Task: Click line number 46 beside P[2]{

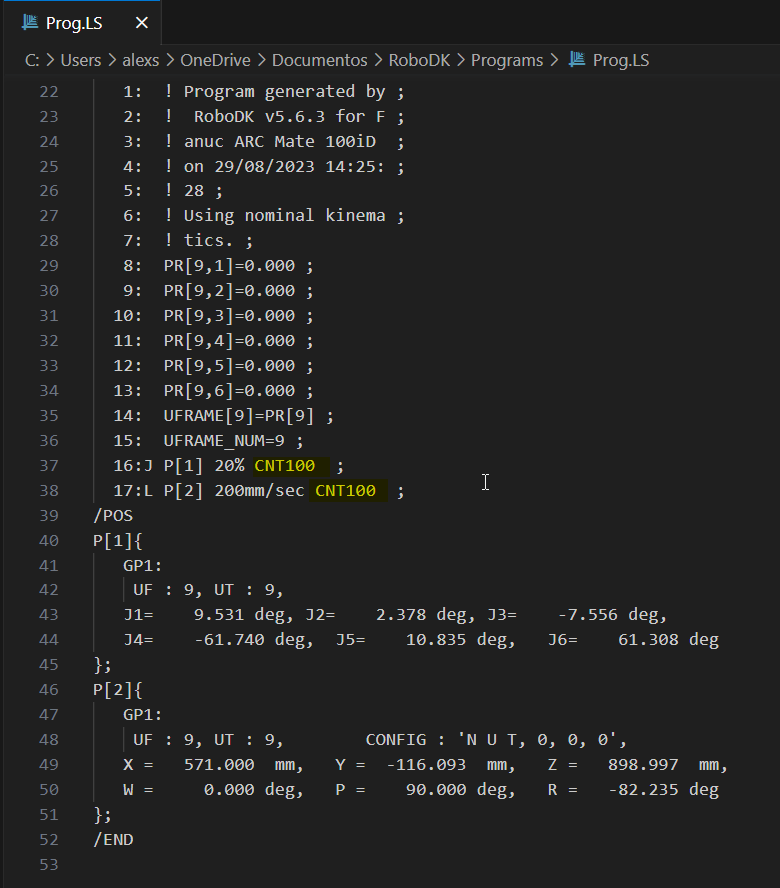Action: tap(49, 690)
